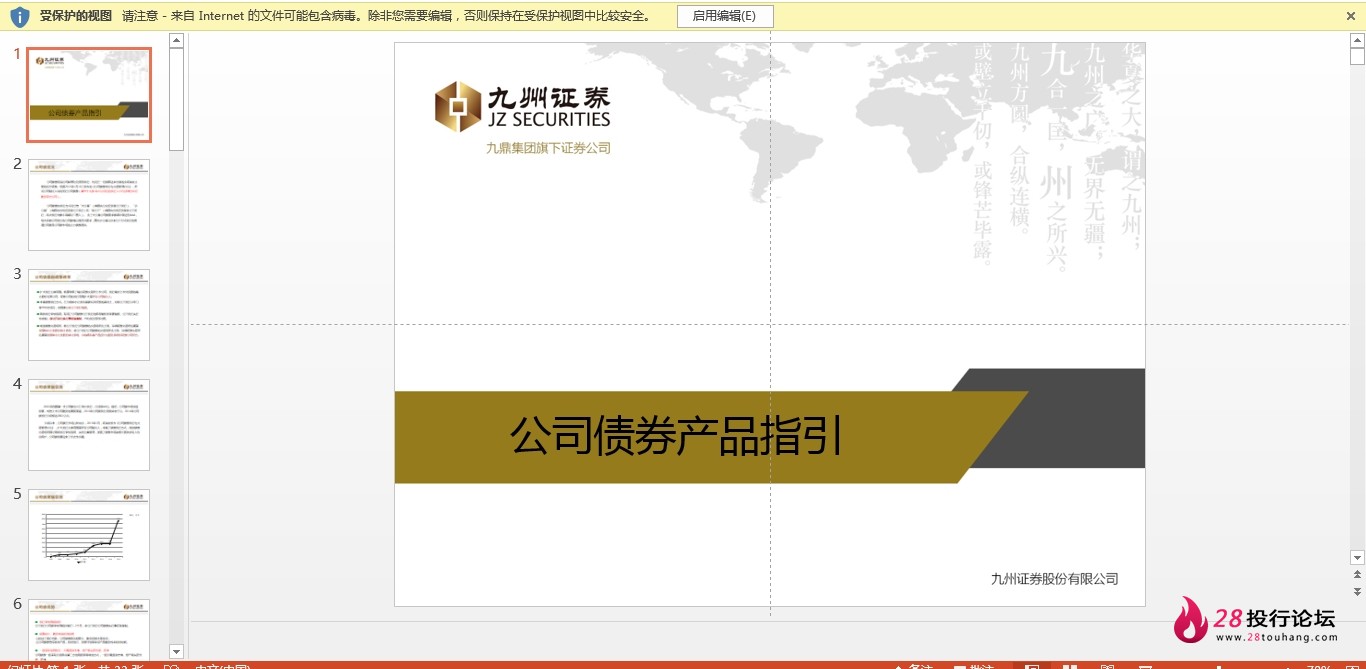Click slide area scroll down arrow
Image resolution: width=1366 pixels, height=669 pixels.
(x=1357, y=557)
